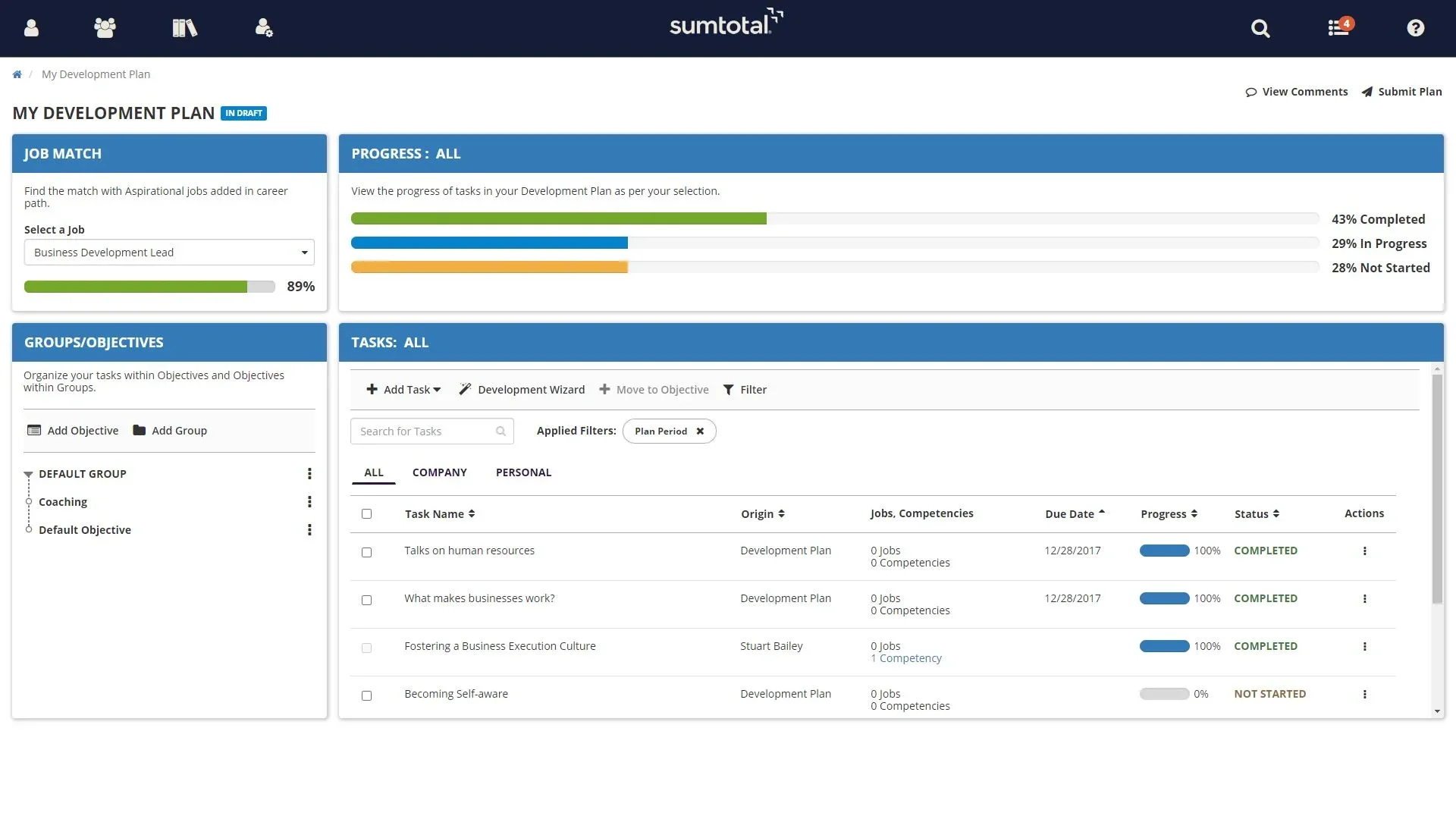This screenshot has height=819, width=1456.
Task: Open the Coaching objective options menu
Action: (x=309, y=502)
